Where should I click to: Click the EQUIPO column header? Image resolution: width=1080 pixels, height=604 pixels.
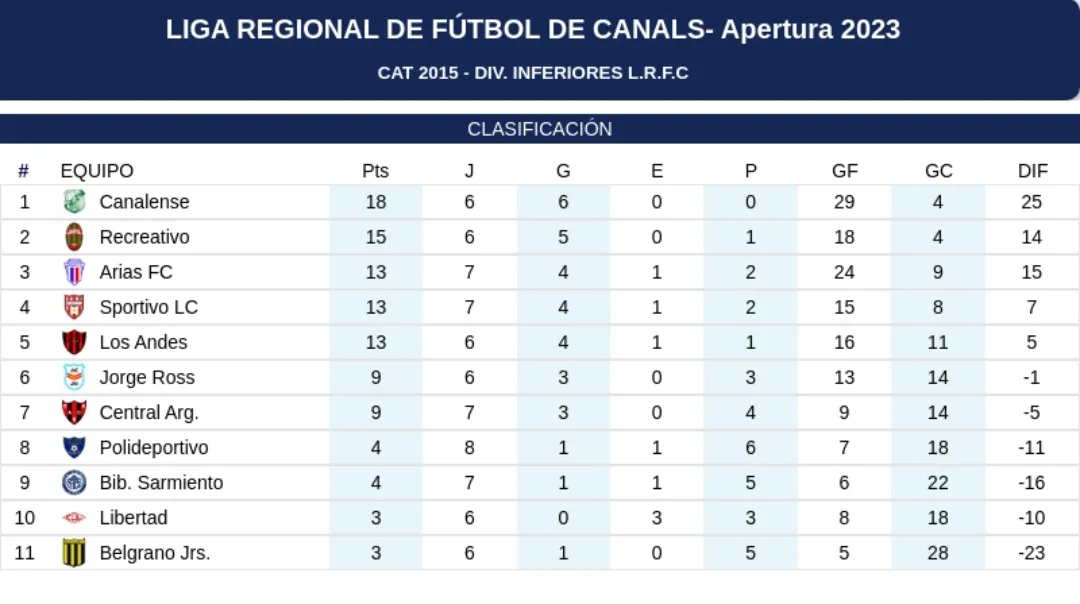[x=97, y=171]
